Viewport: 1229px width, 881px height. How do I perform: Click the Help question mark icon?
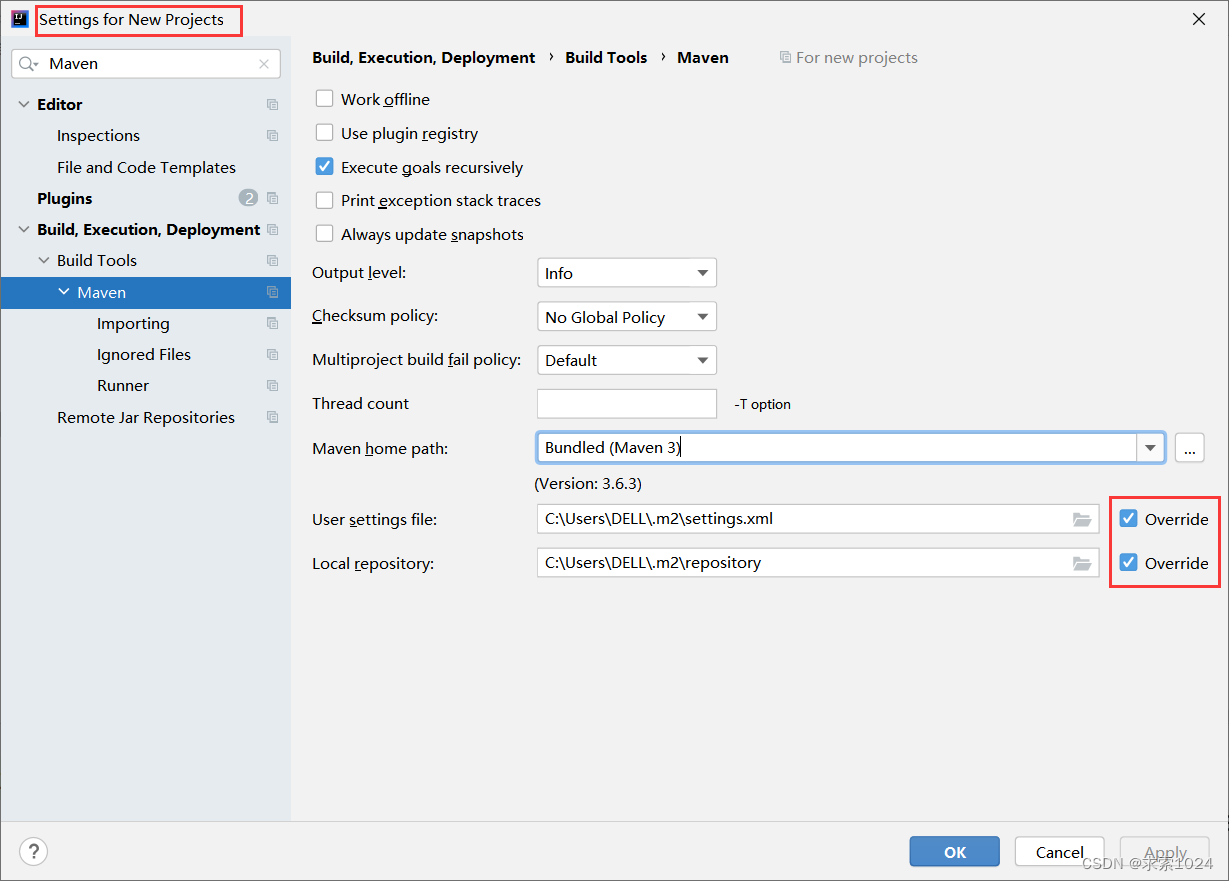coord(34,852)
